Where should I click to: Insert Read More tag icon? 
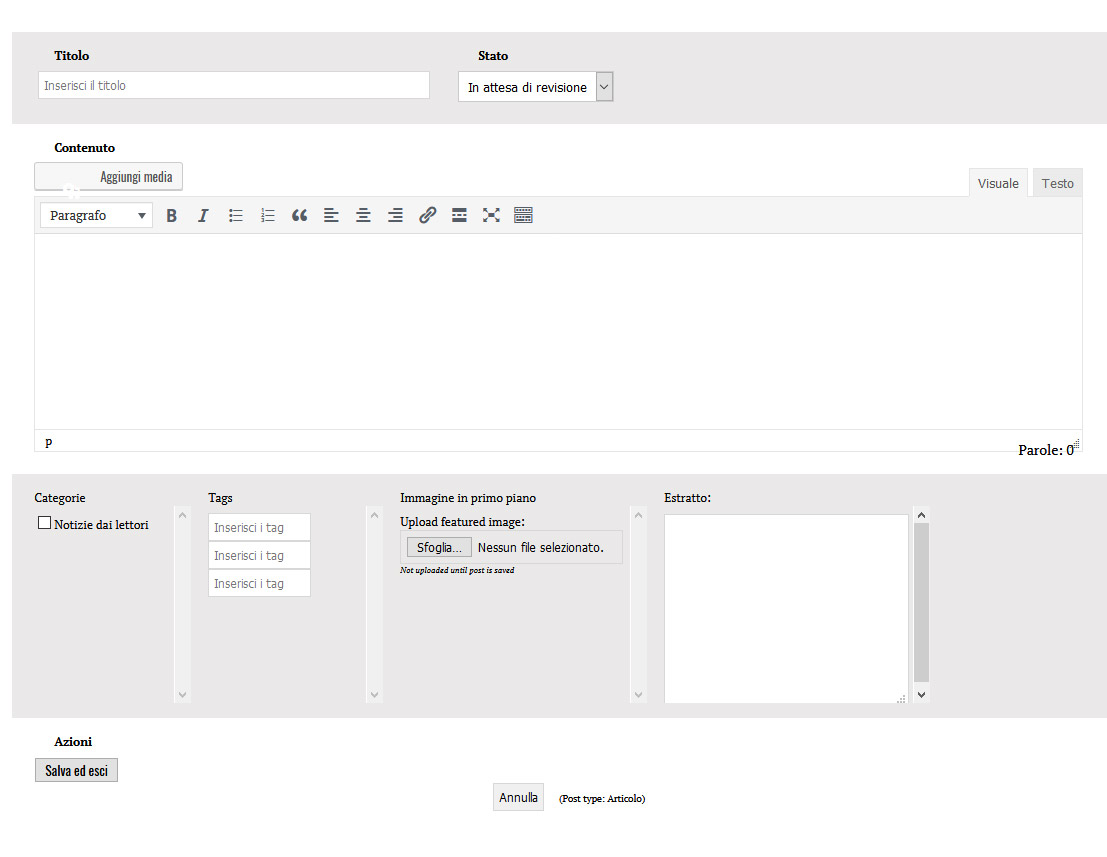click(x=459, y=215)
